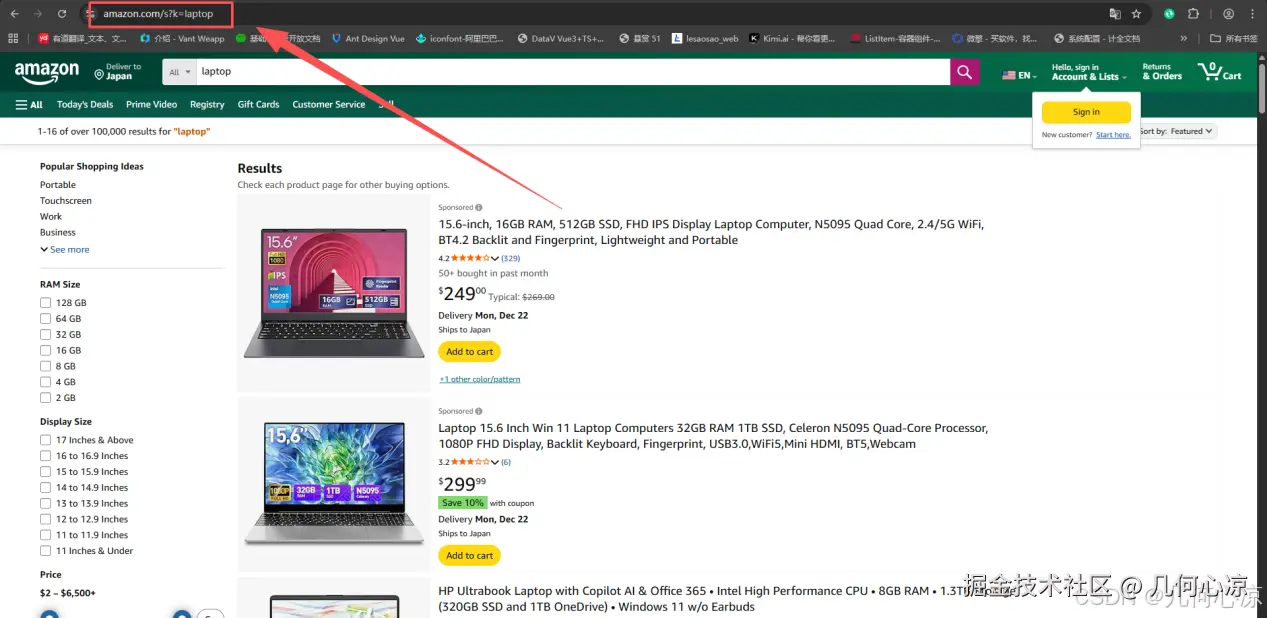Open Registry in nav bar
The width and height of the screenshot is (1267, 618).
tap(207, 104)
